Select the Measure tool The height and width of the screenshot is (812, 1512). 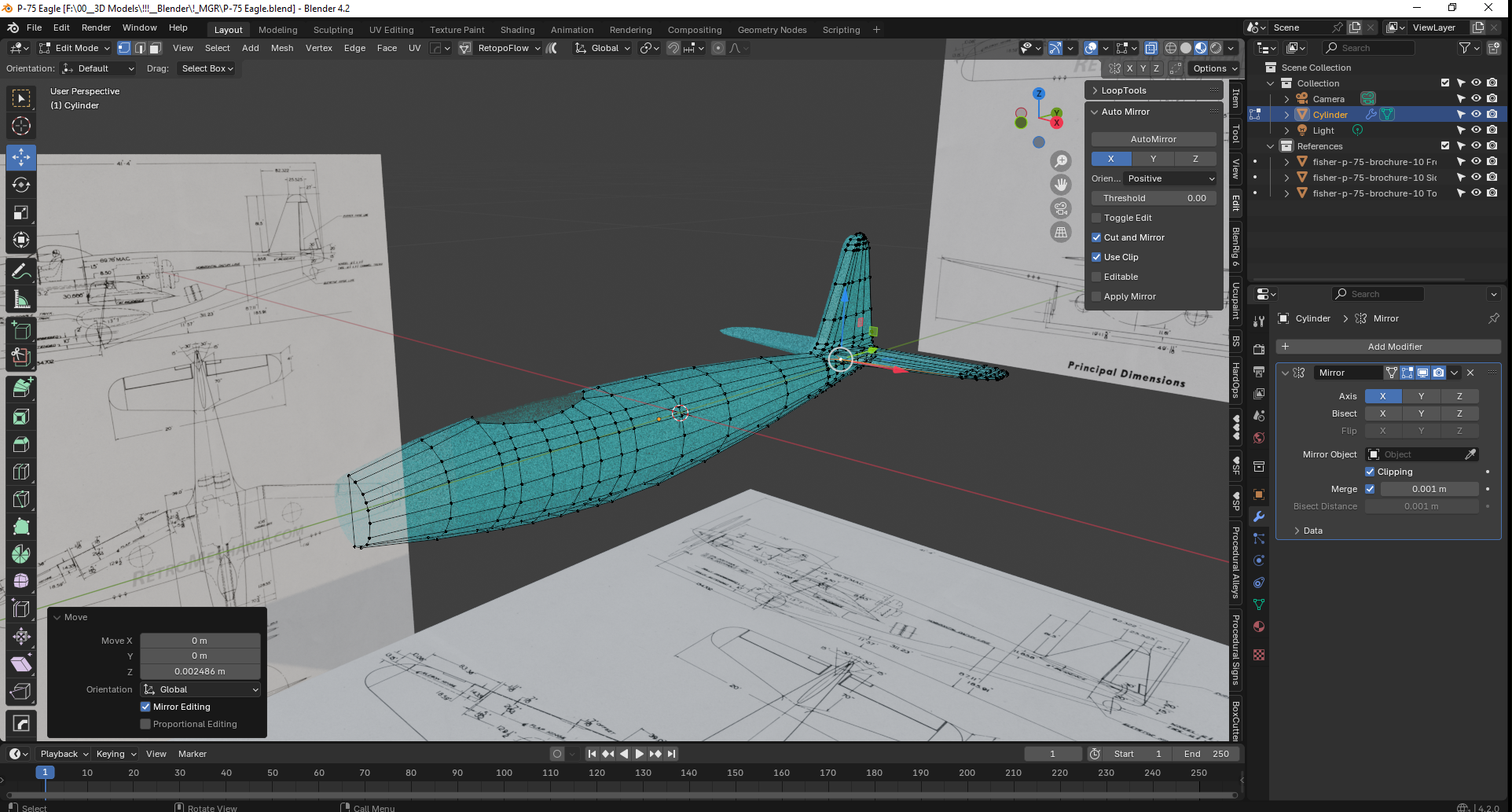point(21,299)
